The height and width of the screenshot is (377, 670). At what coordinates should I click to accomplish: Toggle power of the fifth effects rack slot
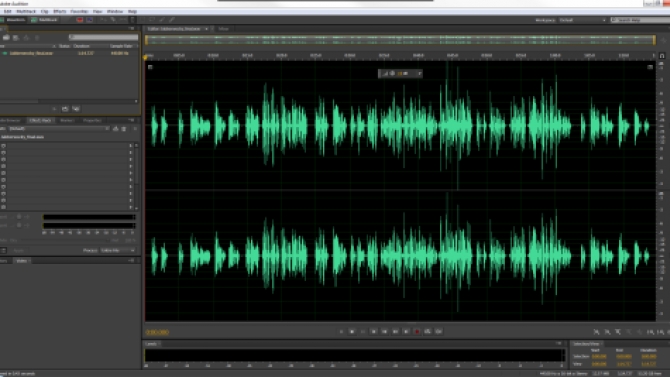[x=3, y=173]
